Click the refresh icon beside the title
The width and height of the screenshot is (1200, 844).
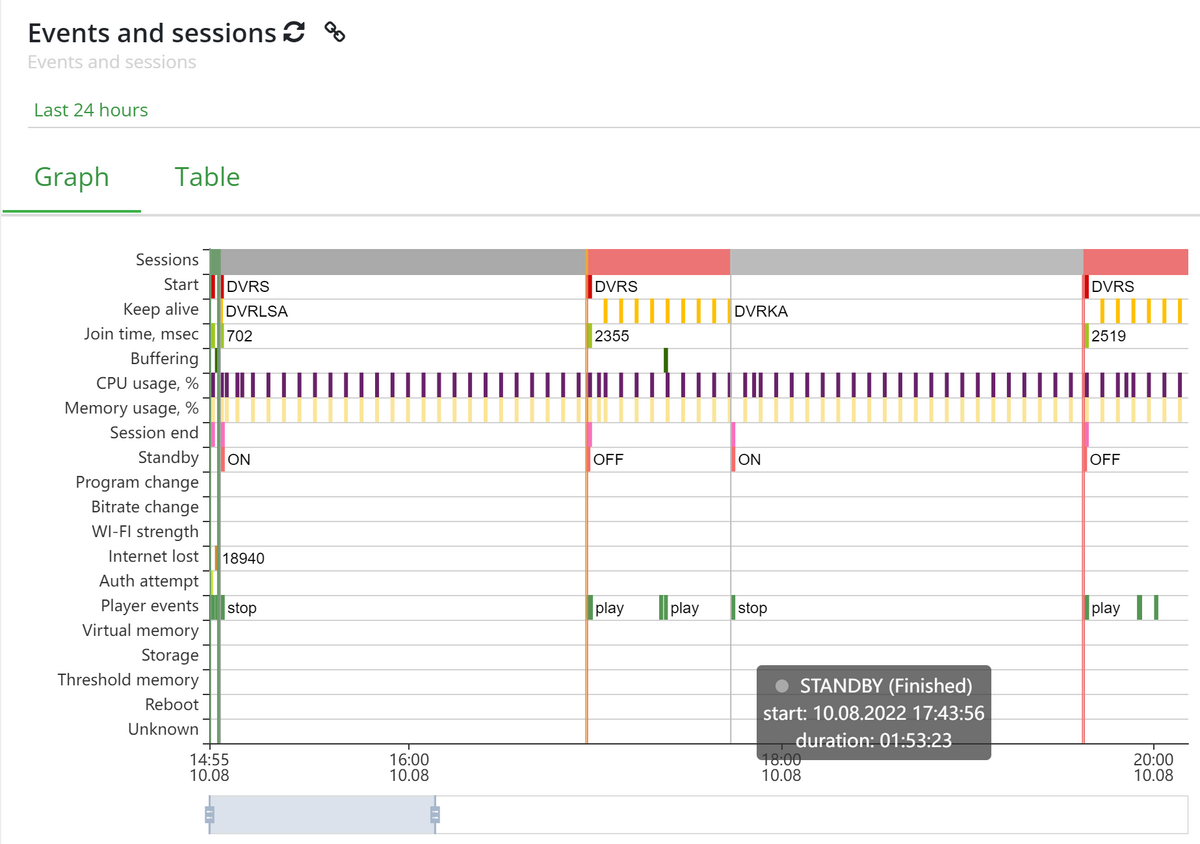point(294,32)
